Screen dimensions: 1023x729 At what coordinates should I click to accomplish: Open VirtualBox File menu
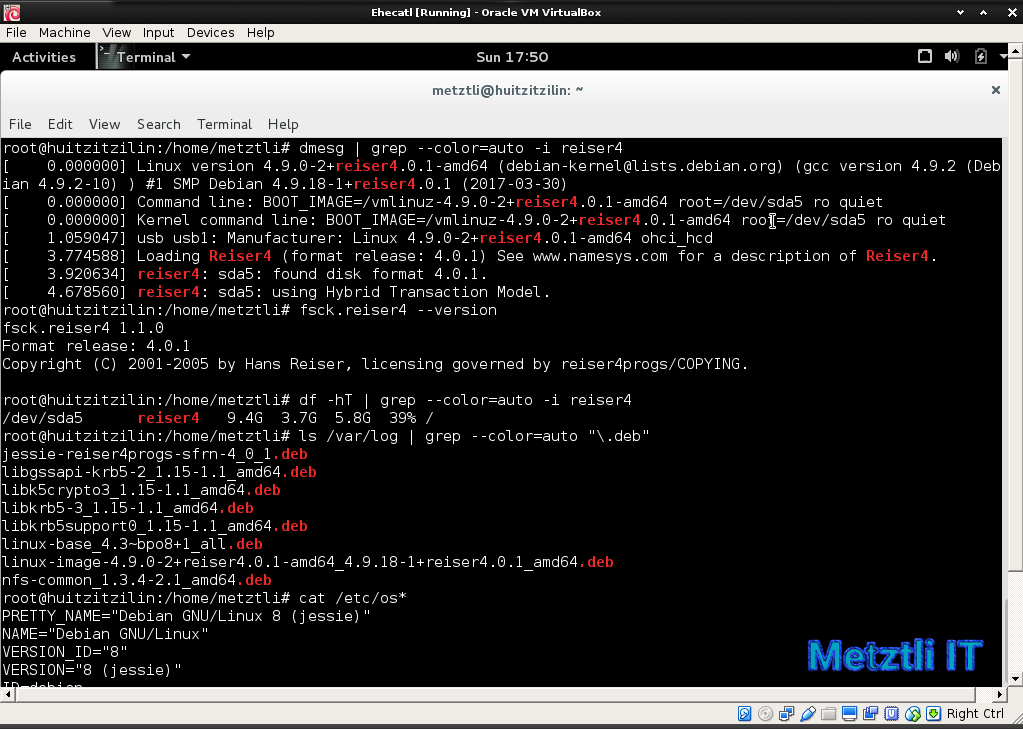(x=16, y=33)
